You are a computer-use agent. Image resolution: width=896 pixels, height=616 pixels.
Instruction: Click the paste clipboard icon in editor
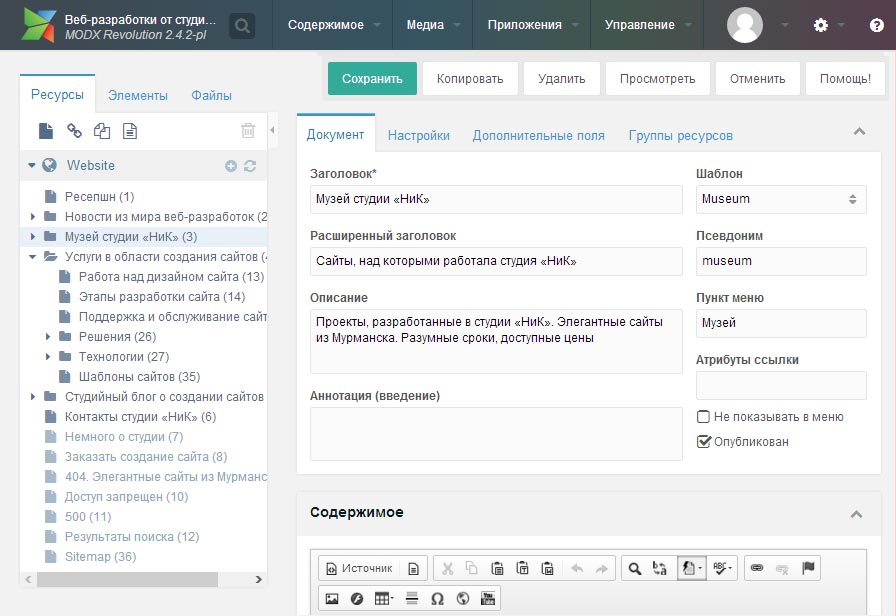click(x=497, y=568)
